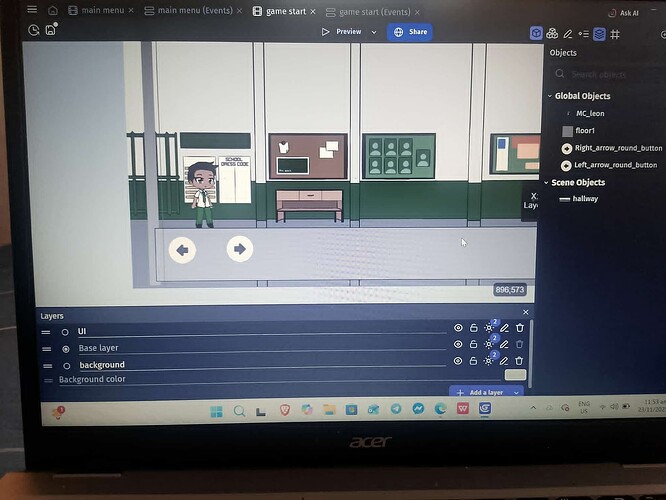Viewport: 666px width, 500px height.
Task: Collapse the Global Objects group
Action: 549,97
